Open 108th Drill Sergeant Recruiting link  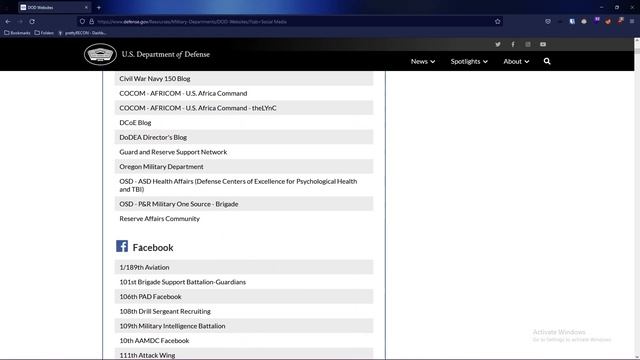click(165, 311)
